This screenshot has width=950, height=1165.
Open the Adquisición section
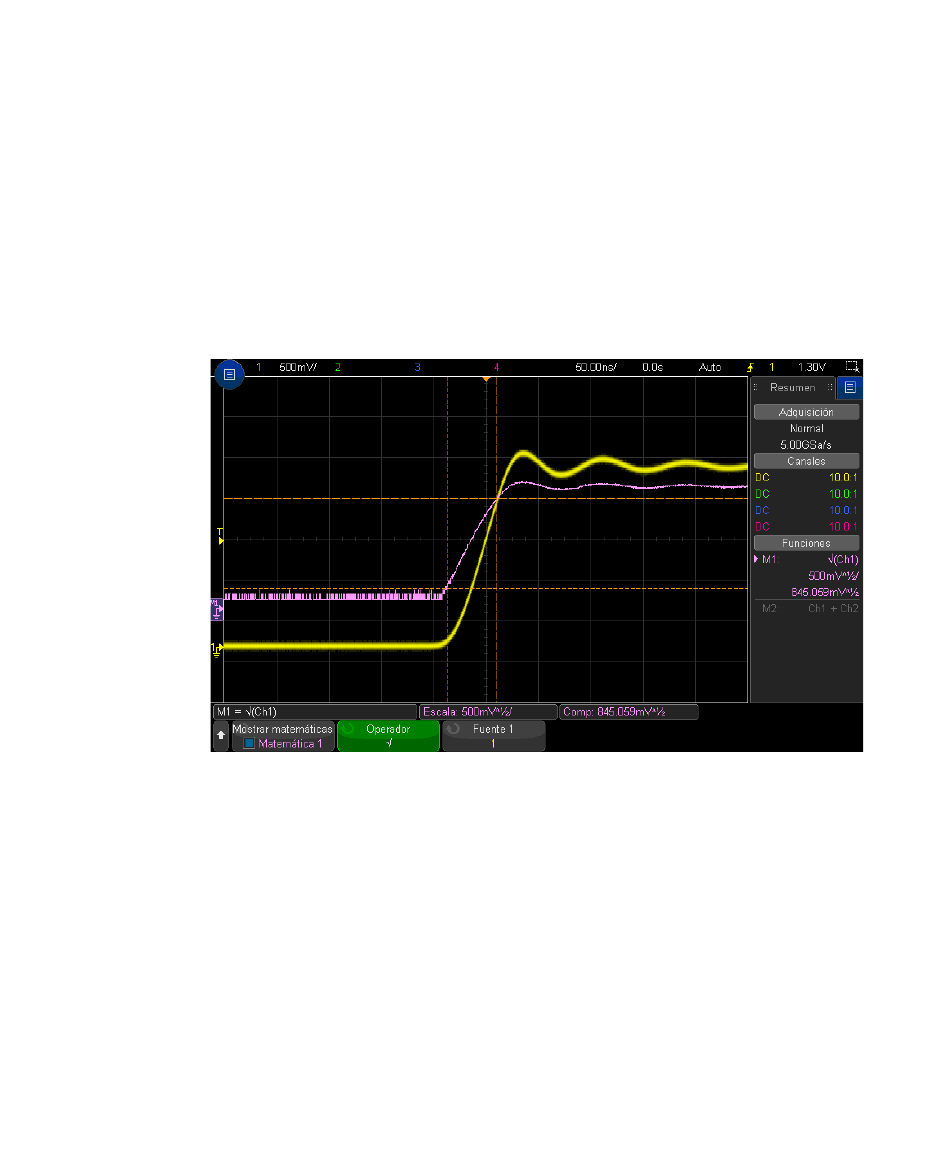coord(806,412)
